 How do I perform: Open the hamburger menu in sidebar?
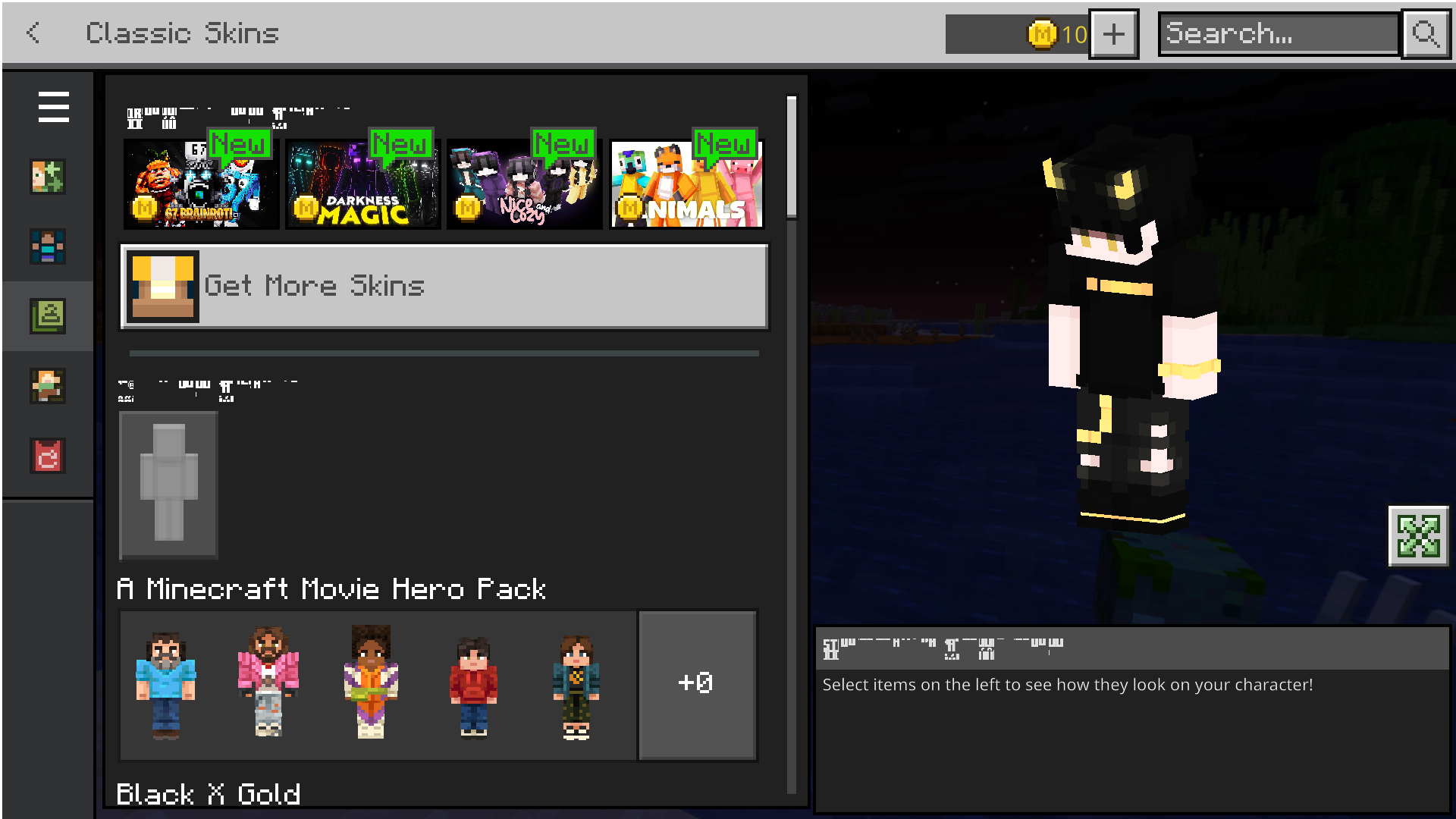click(x=53, y=107)
